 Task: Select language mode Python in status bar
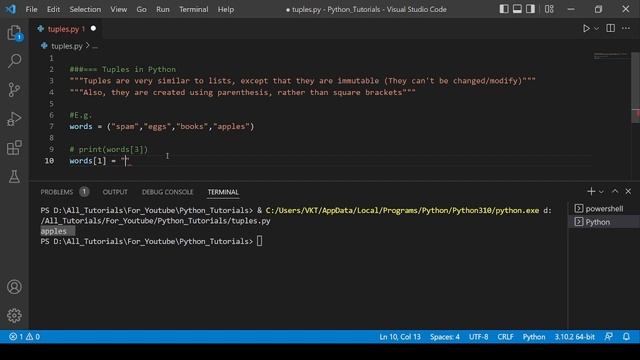coord(534,337)
